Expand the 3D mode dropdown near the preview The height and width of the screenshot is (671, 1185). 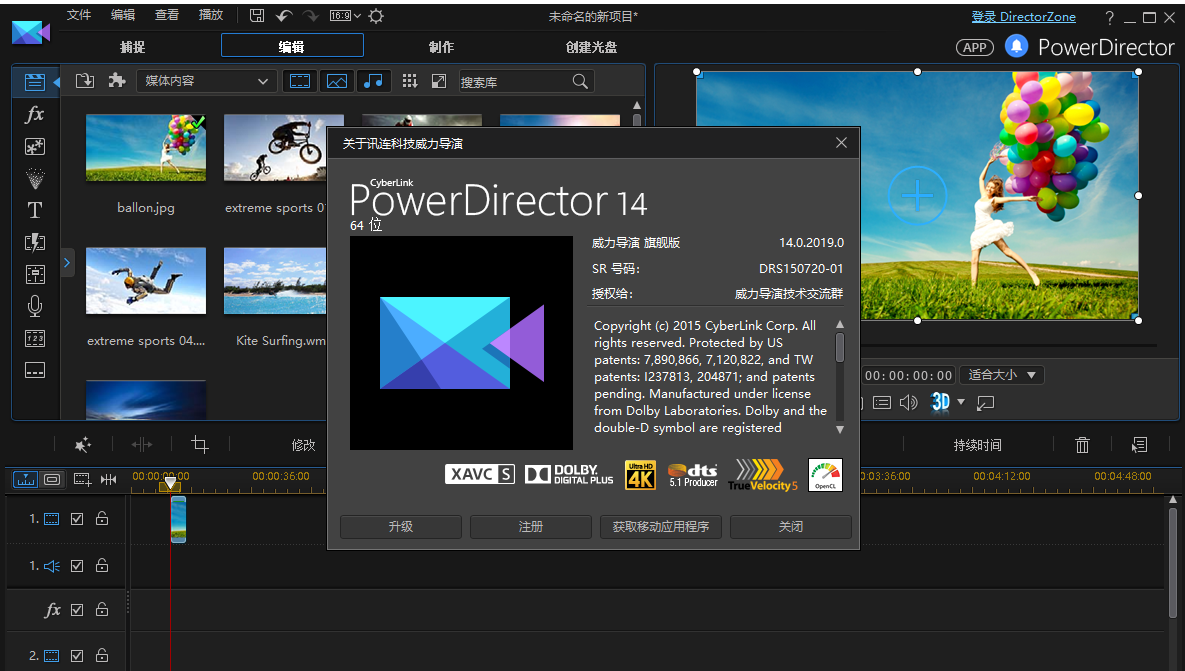coord(957,402)
